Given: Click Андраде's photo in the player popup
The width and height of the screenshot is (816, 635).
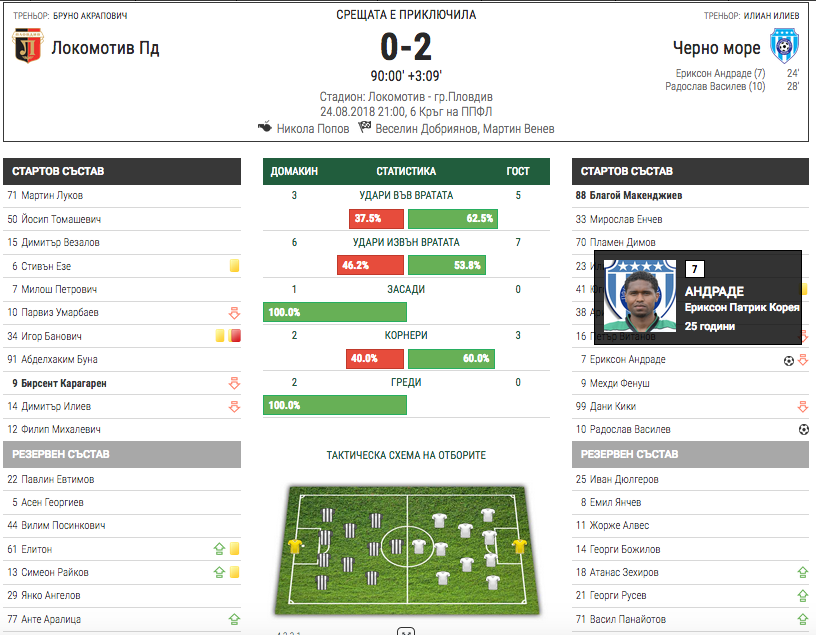Looking at the screenshot, I should (640, 294).
